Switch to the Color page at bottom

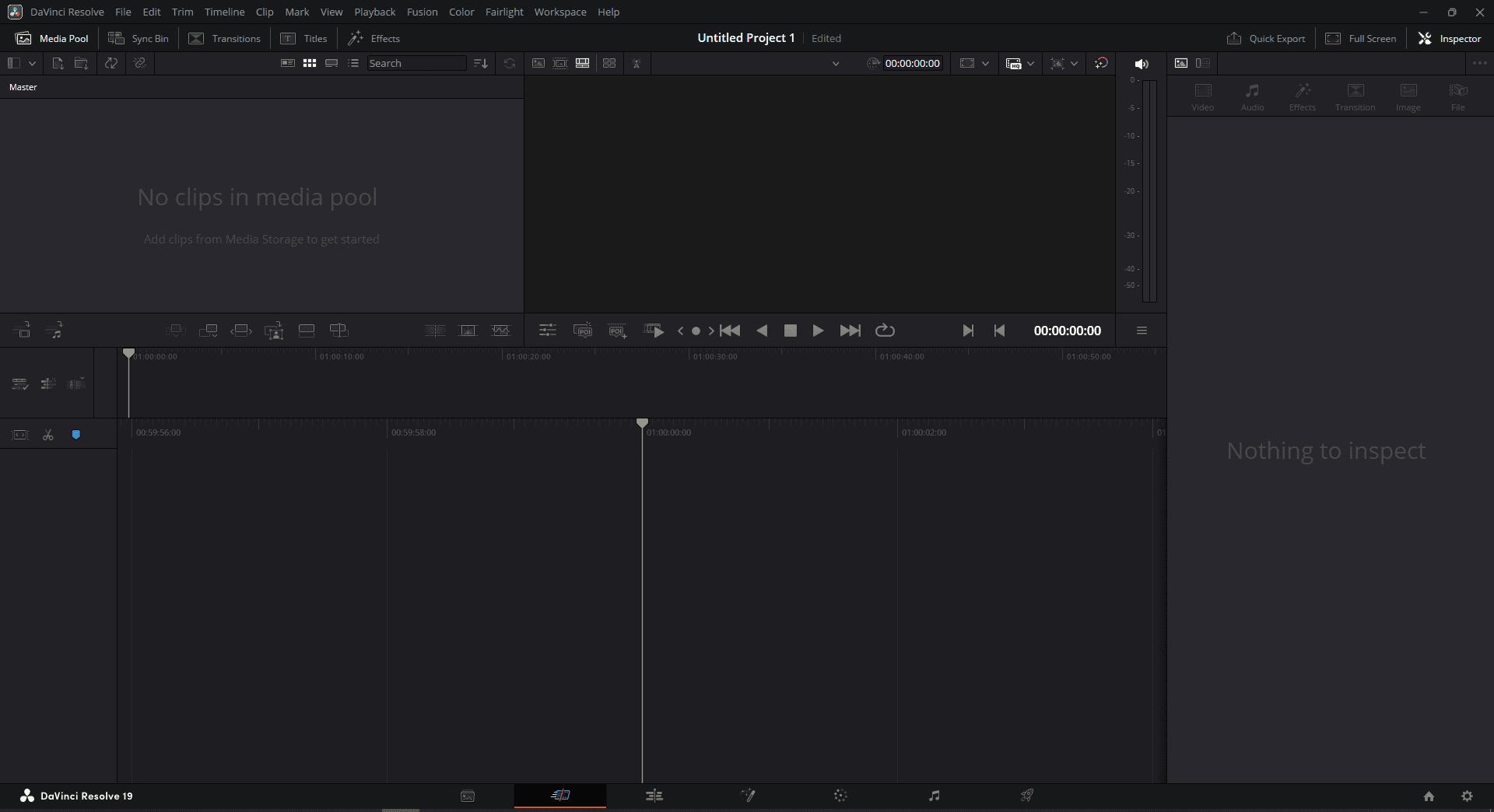pos(840,796)
